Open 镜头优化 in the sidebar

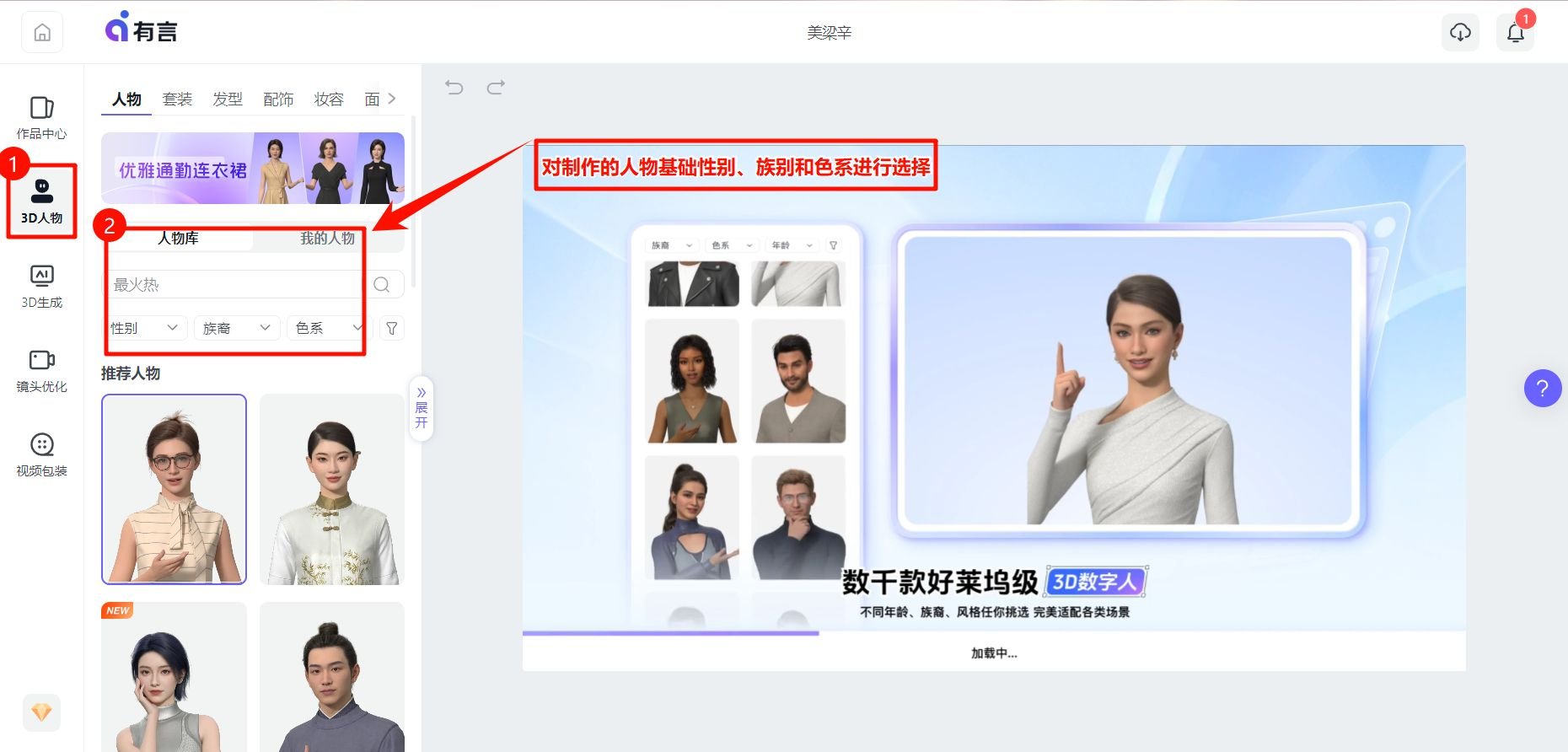pos(41,370)
